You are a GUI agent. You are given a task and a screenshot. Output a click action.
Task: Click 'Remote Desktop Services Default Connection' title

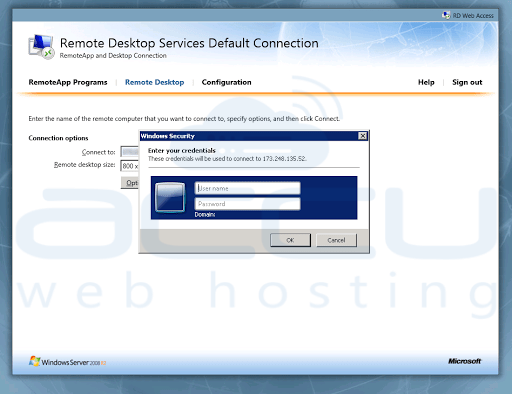(189, 43)
